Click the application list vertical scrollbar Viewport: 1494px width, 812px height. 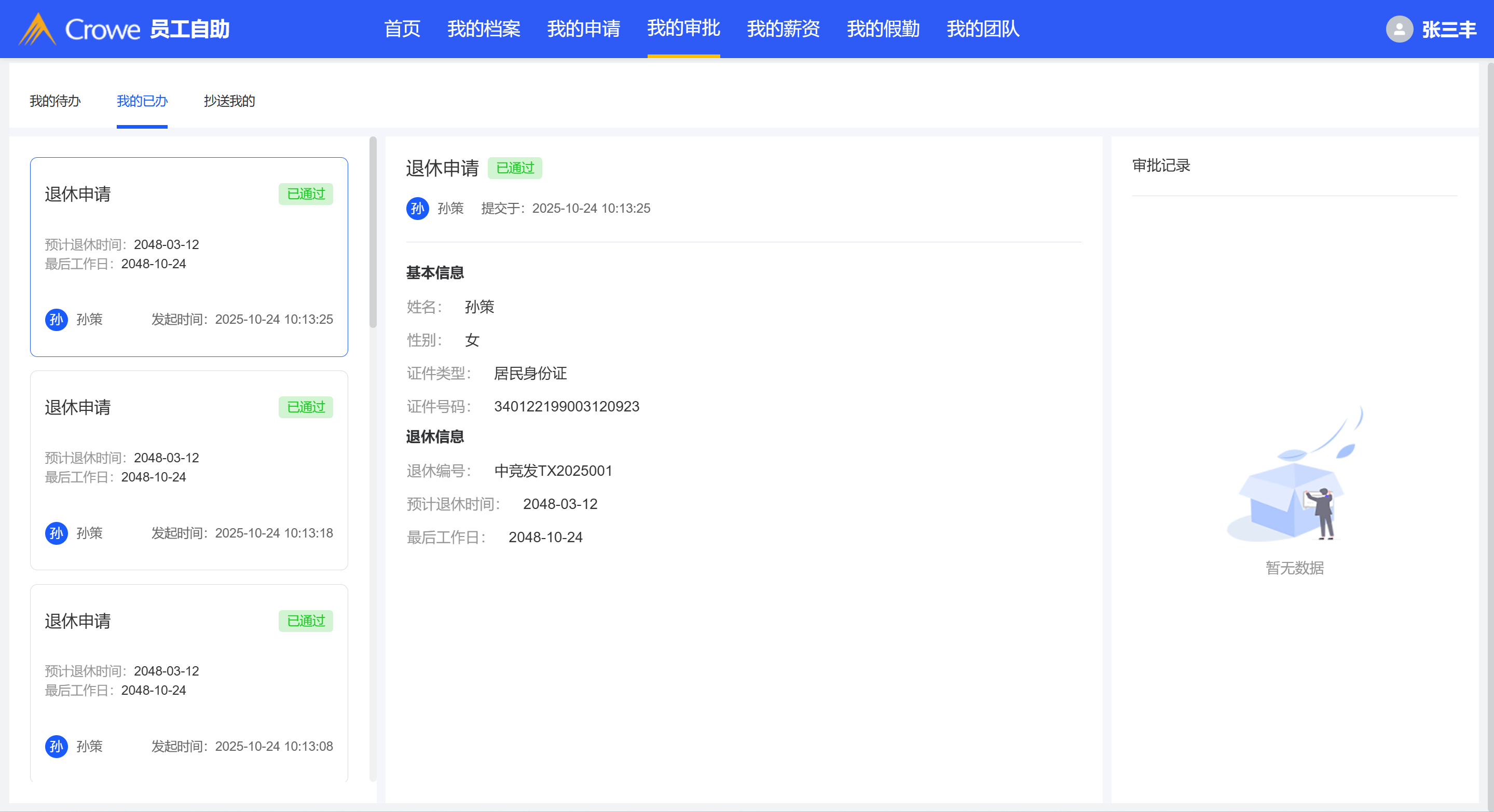coord(373,232)
